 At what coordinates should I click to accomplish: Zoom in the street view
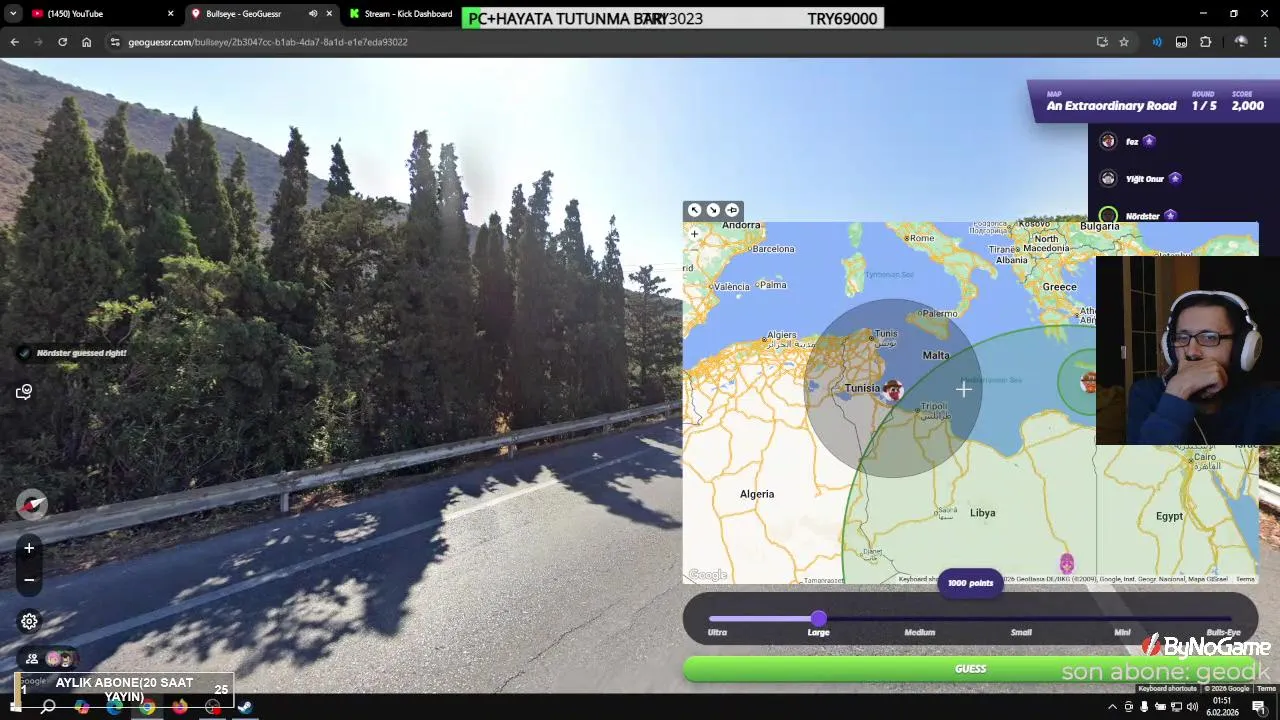tap(29, 548)
